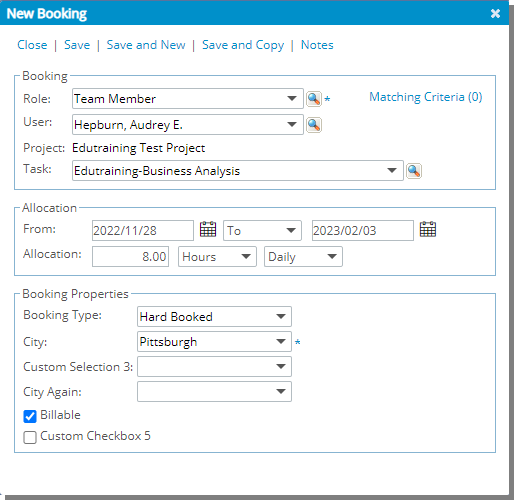Choose Save and Copy in top menu
The image size is (514, 500).
tap(243, 45)
